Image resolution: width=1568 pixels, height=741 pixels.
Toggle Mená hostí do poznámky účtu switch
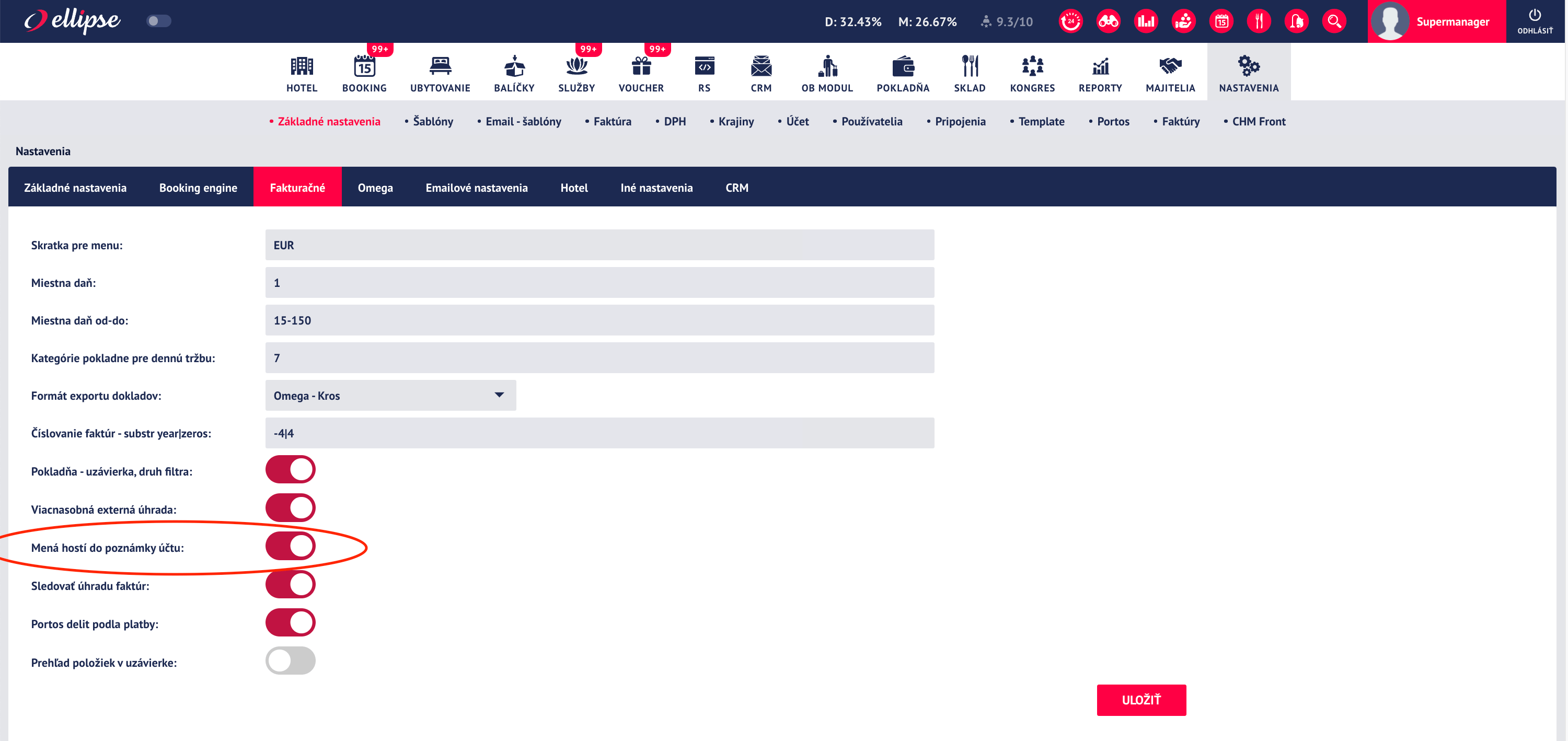pos(291,546)
